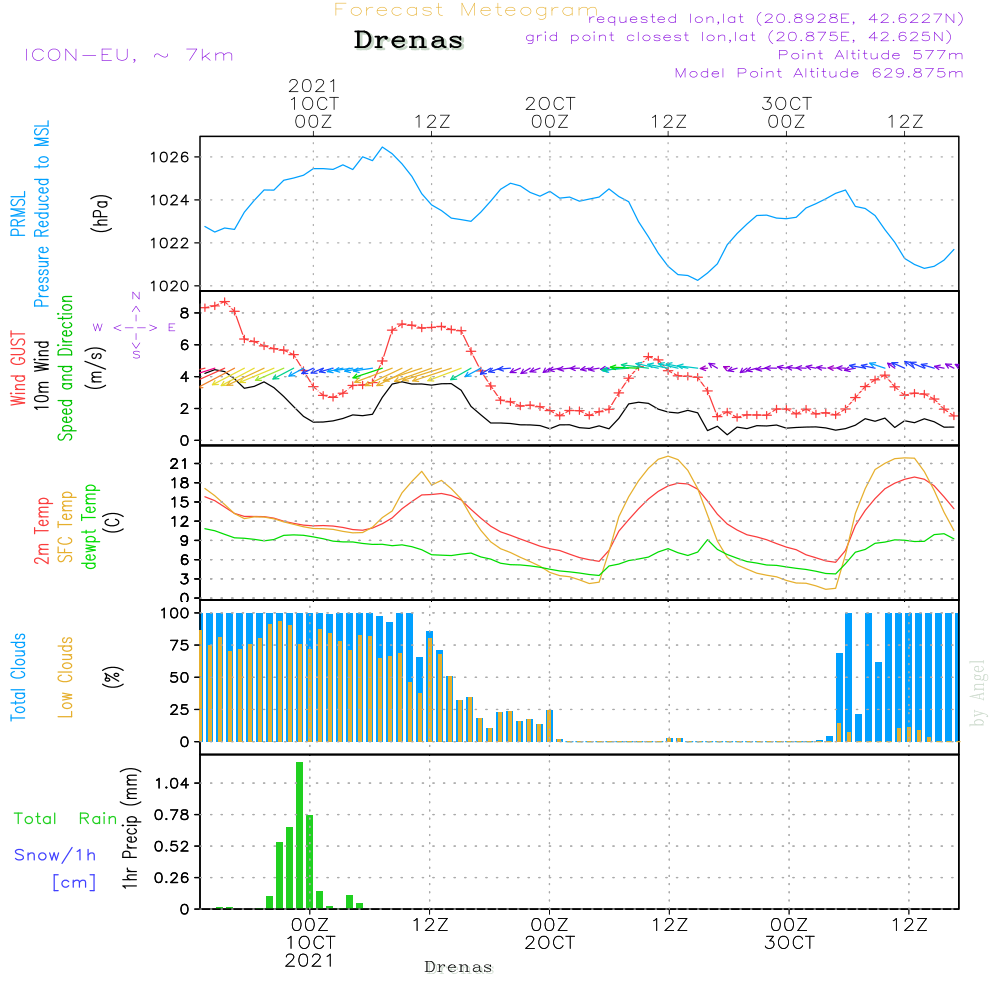Click the grid point closest lon,lat line
Image resolution: width=1000 pixels, height=1000 pixels.
tap(739, 37)
